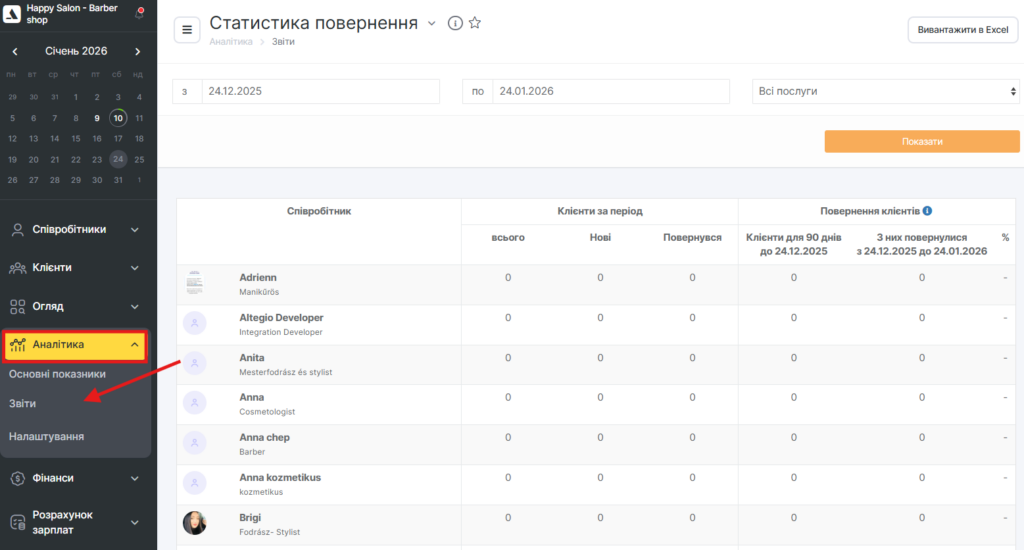Screen dimensions: 1024x550
Task: Open Звіти in the Аналітика submenu
Action: [22, 403]
